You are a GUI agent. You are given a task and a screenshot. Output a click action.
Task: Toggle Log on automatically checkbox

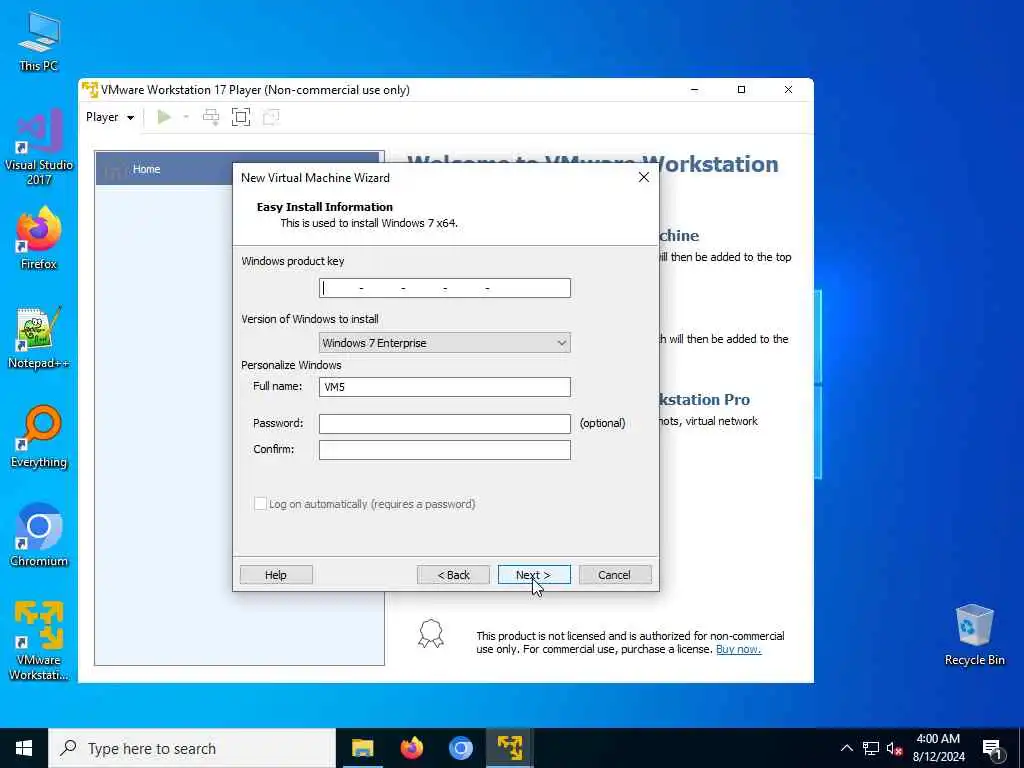[260, 504]
